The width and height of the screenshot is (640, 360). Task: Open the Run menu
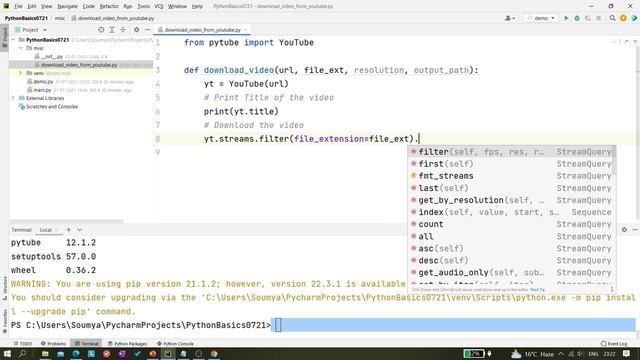pyautogui.click(x=128, y=7)
